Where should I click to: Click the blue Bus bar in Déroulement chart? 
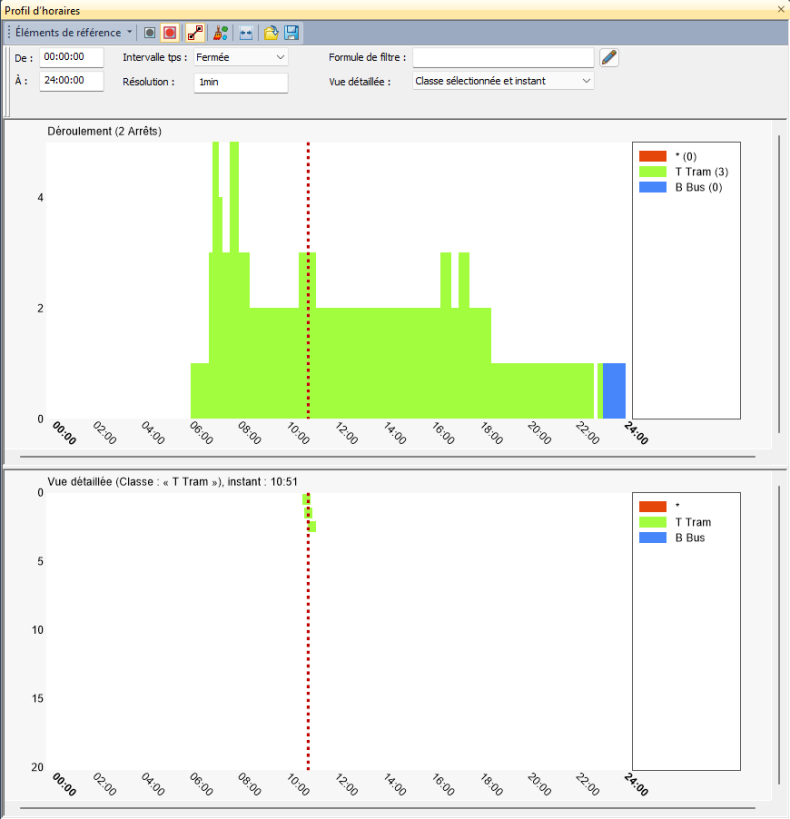(614, 391)
